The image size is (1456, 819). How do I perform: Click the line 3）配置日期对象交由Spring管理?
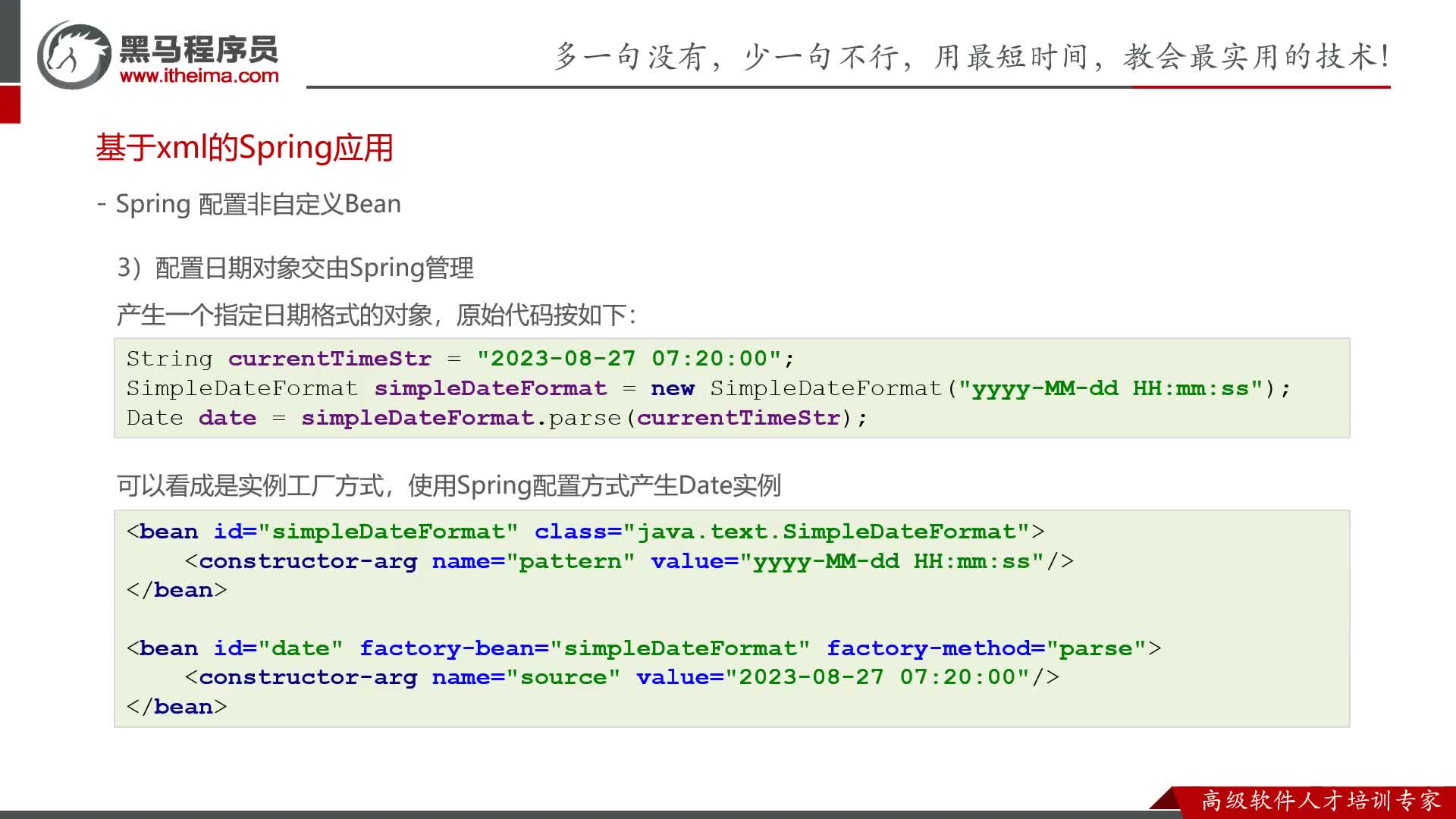coord(295,268)
